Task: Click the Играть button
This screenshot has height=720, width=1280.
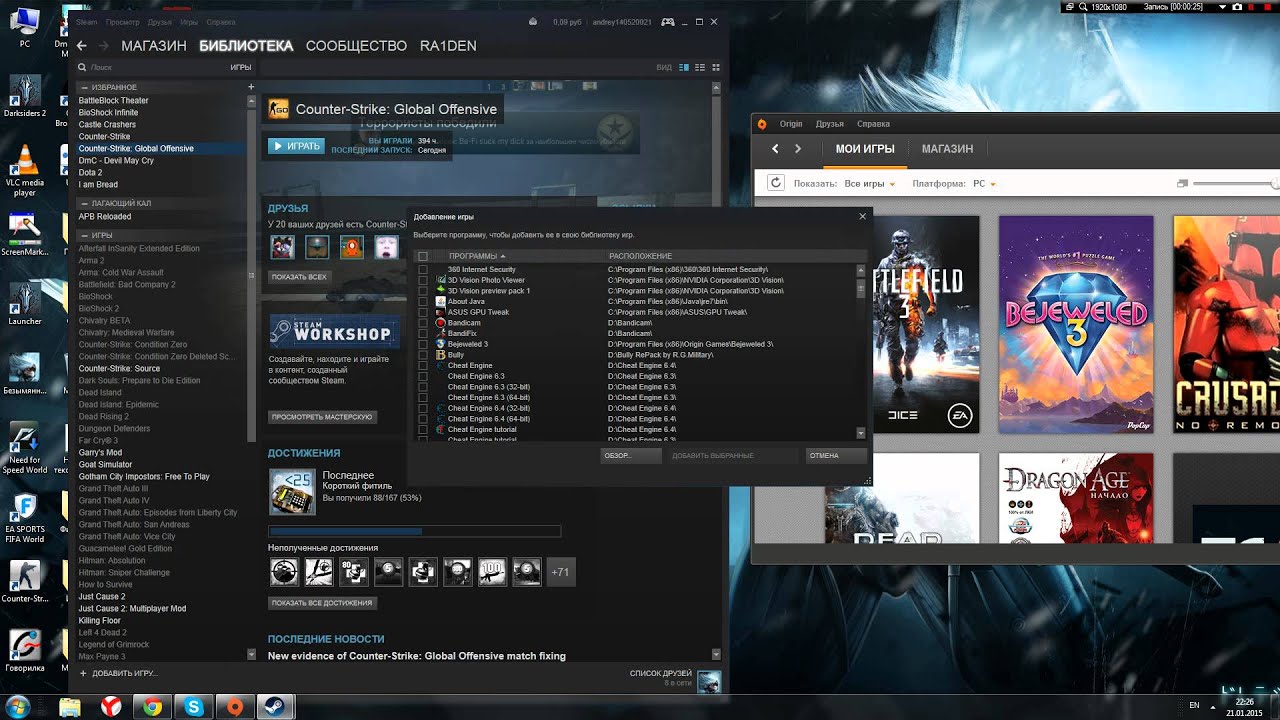Action: point(296,146)
